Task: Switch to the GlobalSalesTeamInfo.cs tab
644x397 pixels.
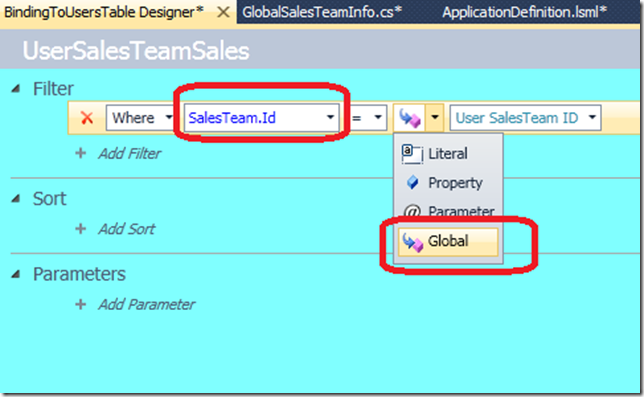Action: coord(322,12)
